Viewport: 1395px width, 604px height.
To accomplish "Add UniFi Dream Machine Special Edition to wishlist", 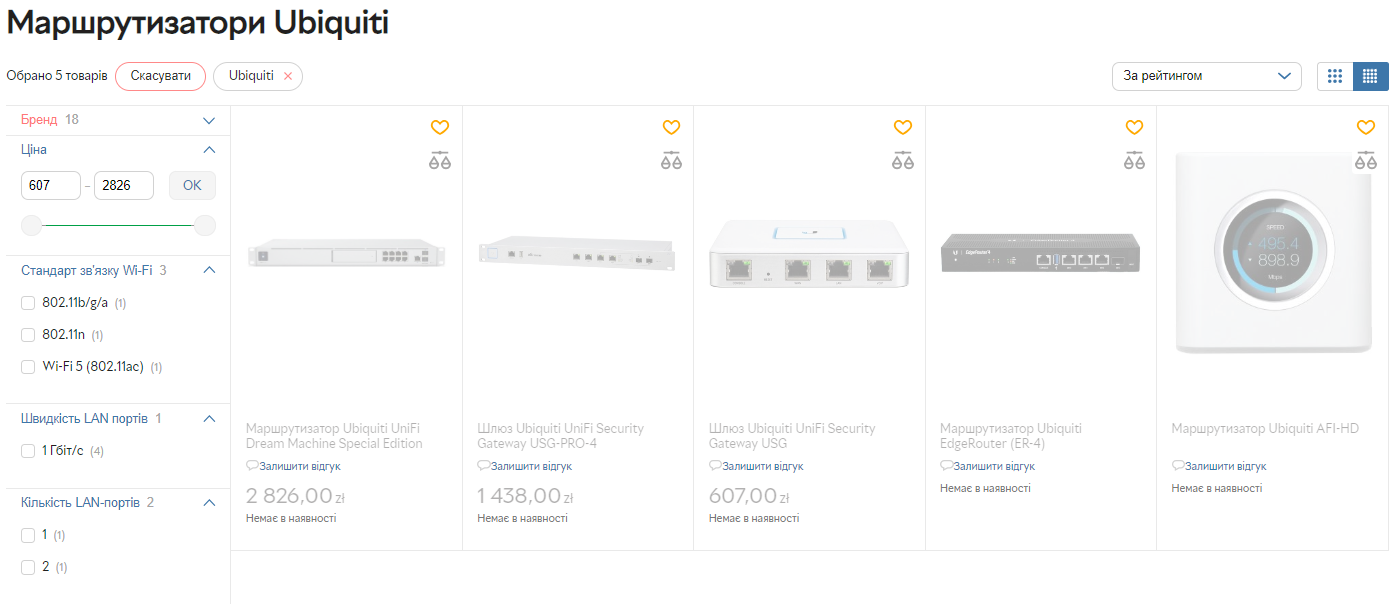I will 440,127.
